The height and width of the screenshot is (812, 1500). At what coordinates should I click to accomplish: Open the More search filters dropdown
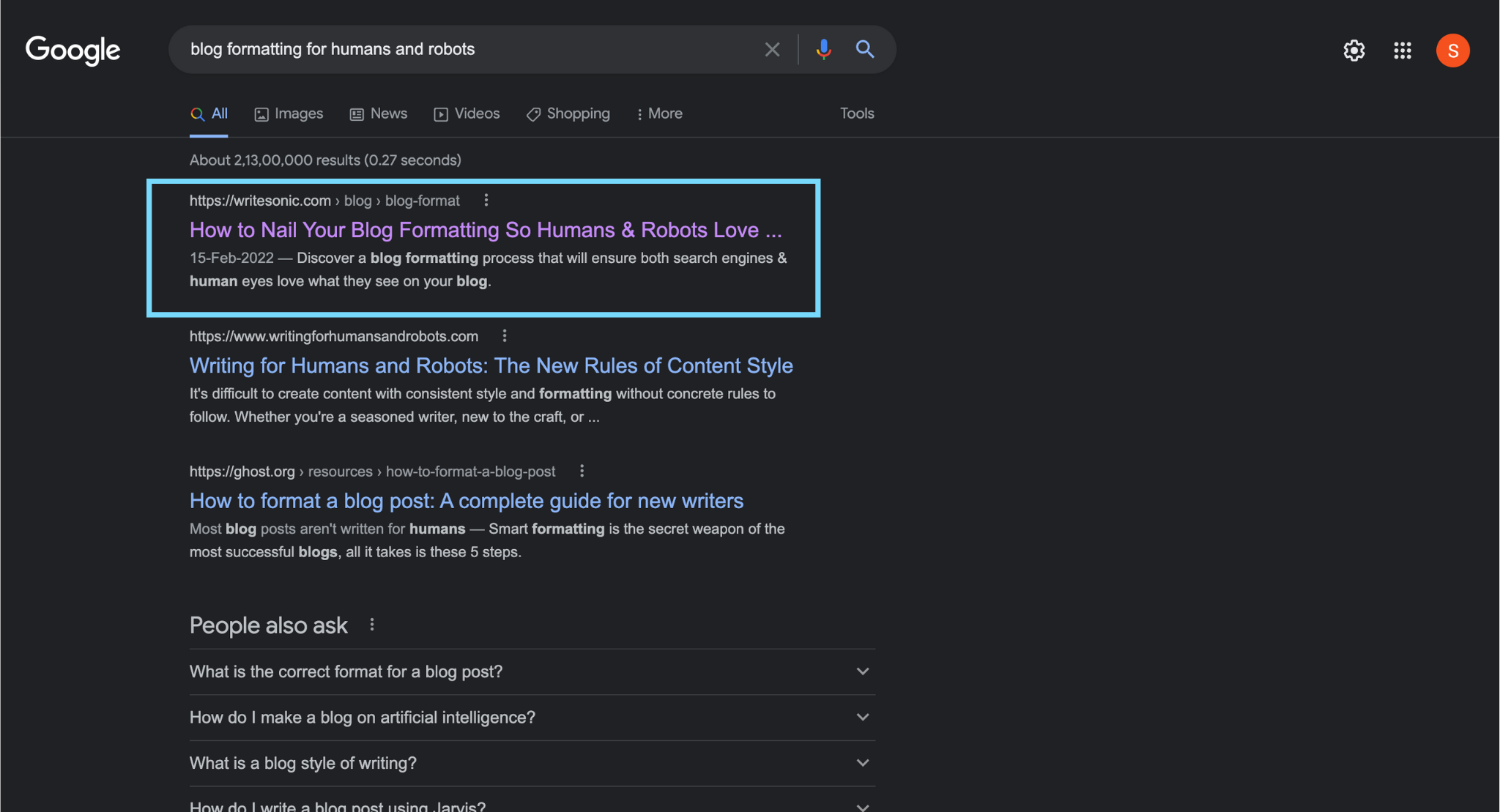click(659, 113)
